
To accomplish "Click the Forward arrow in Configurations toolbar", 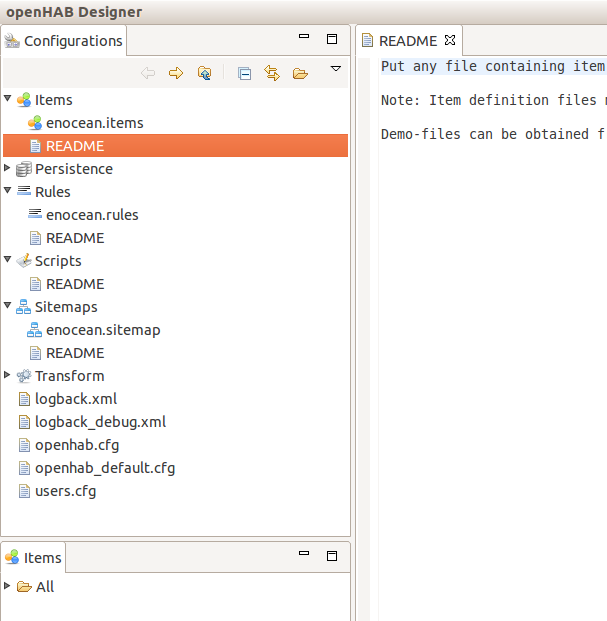I will (176, 73).
